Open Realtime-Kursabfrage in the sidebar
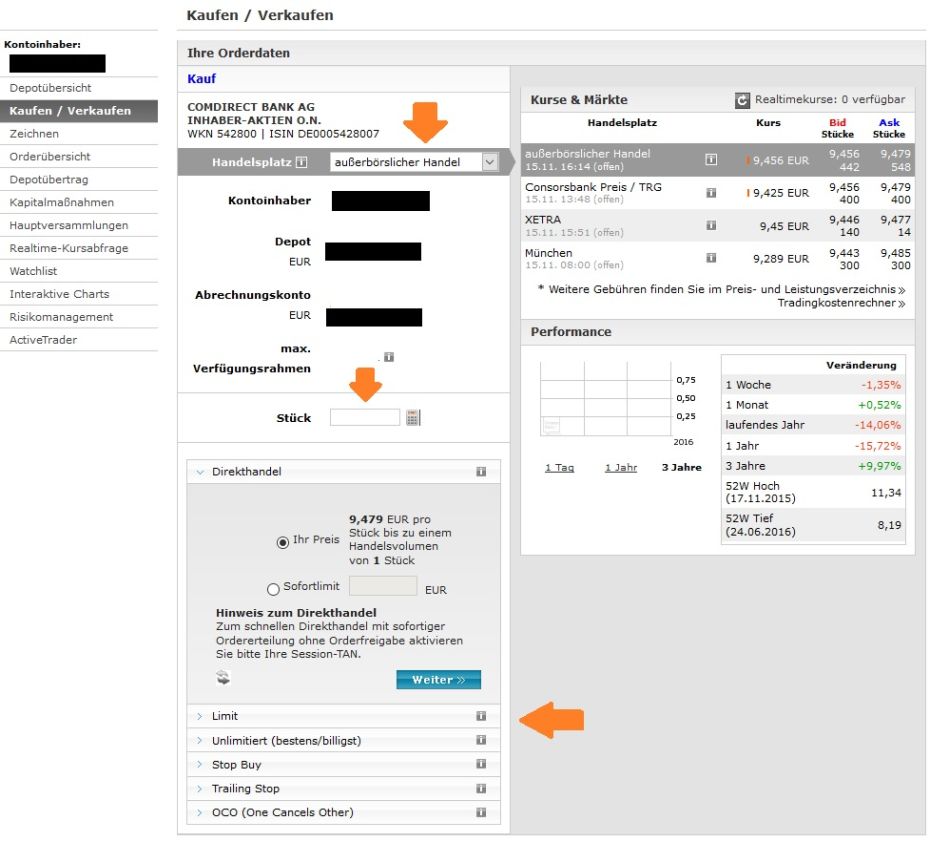The width and height of the screenshot is (934, 842). tap(79, 248)
